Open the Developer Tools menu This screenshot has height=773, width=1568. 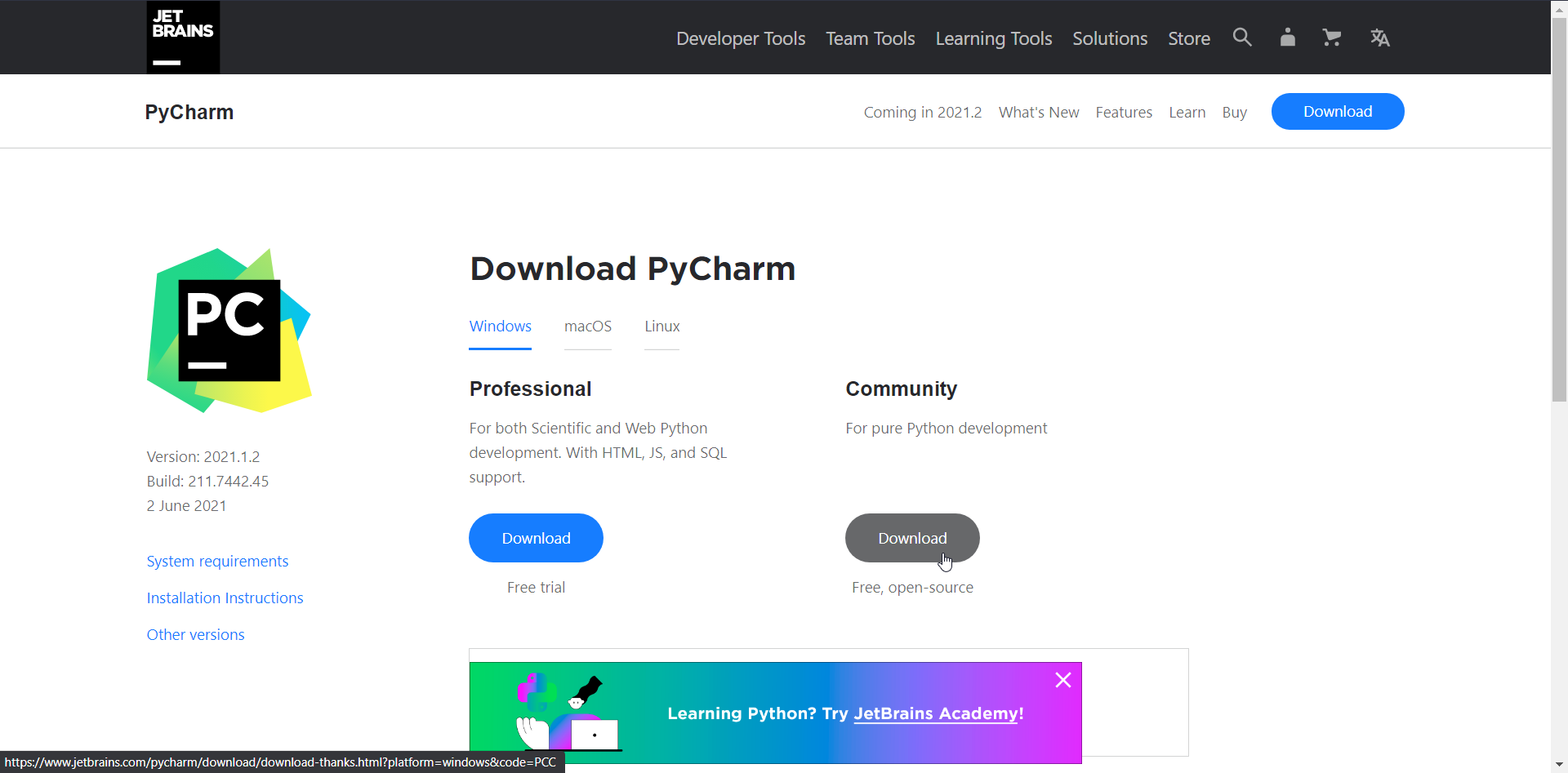click(x=741, y=38)
